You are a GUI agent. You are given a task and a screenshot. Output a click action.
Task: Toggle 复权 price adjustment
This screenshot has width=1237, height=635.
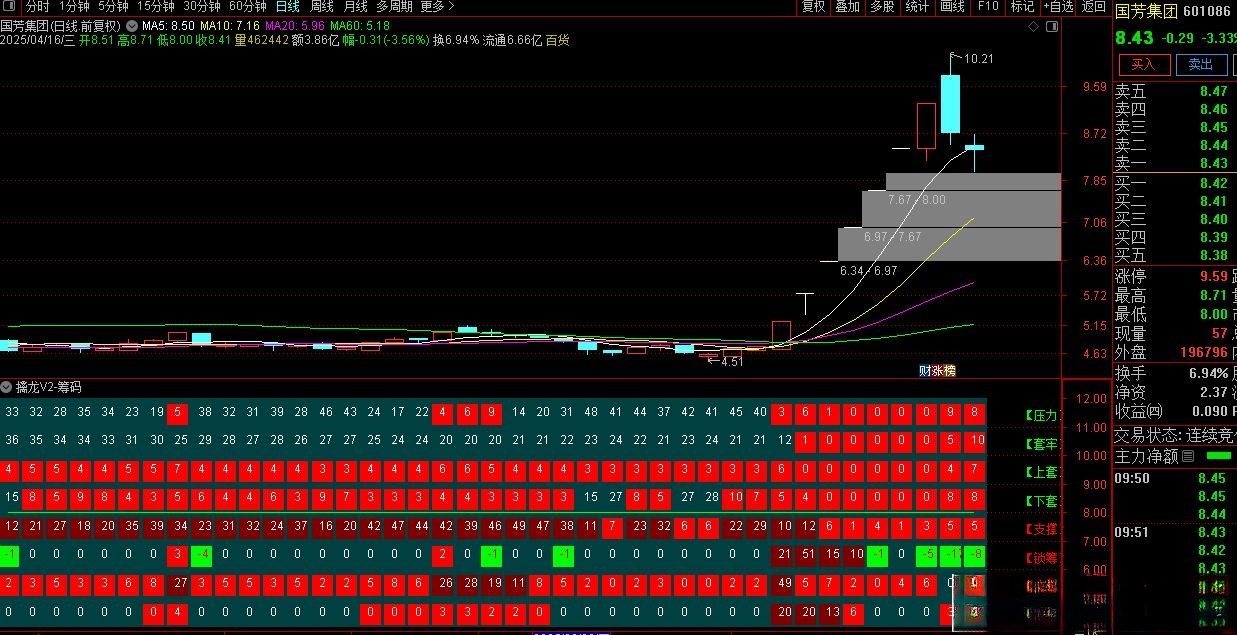pos(814,7)
